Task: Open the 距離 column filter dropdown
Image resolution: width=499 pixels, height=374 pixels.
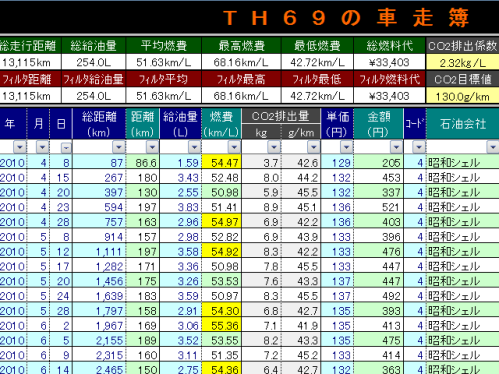Action: click(x=152, y=147)
